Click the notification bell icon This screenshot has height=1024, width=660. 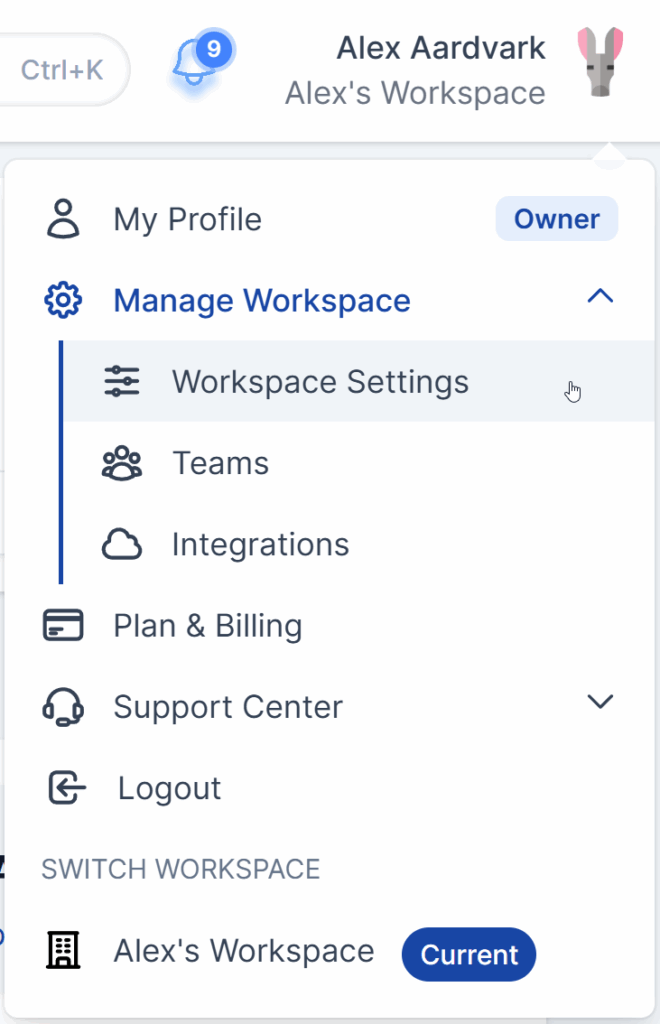(194, 62)
